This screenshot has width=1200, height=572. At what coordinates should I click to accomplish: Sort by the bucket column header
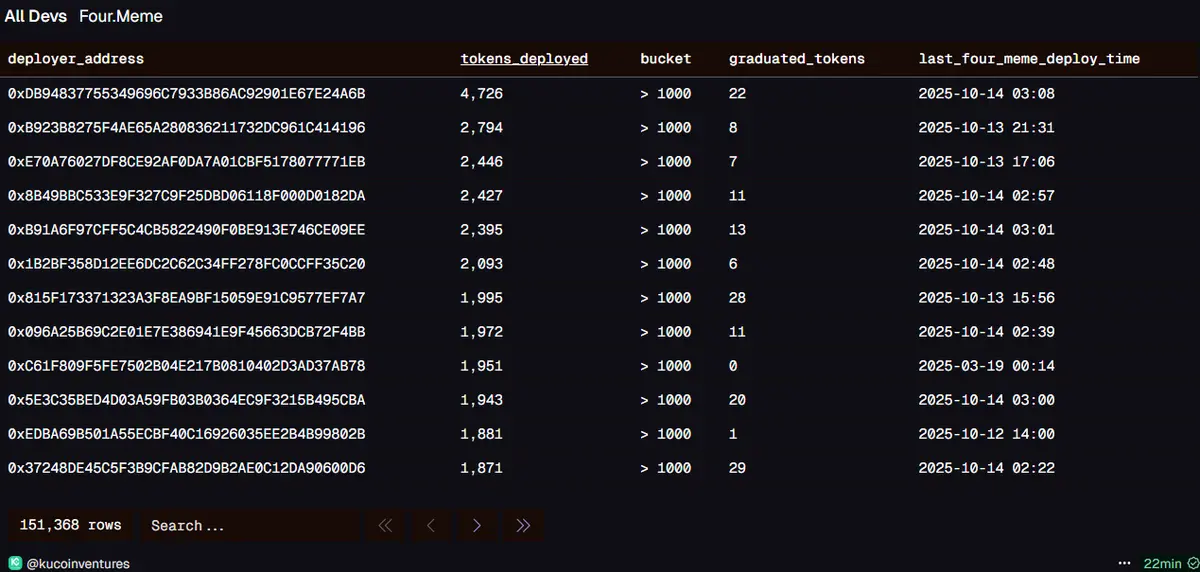pyautogui.click(x=666, y=59)
